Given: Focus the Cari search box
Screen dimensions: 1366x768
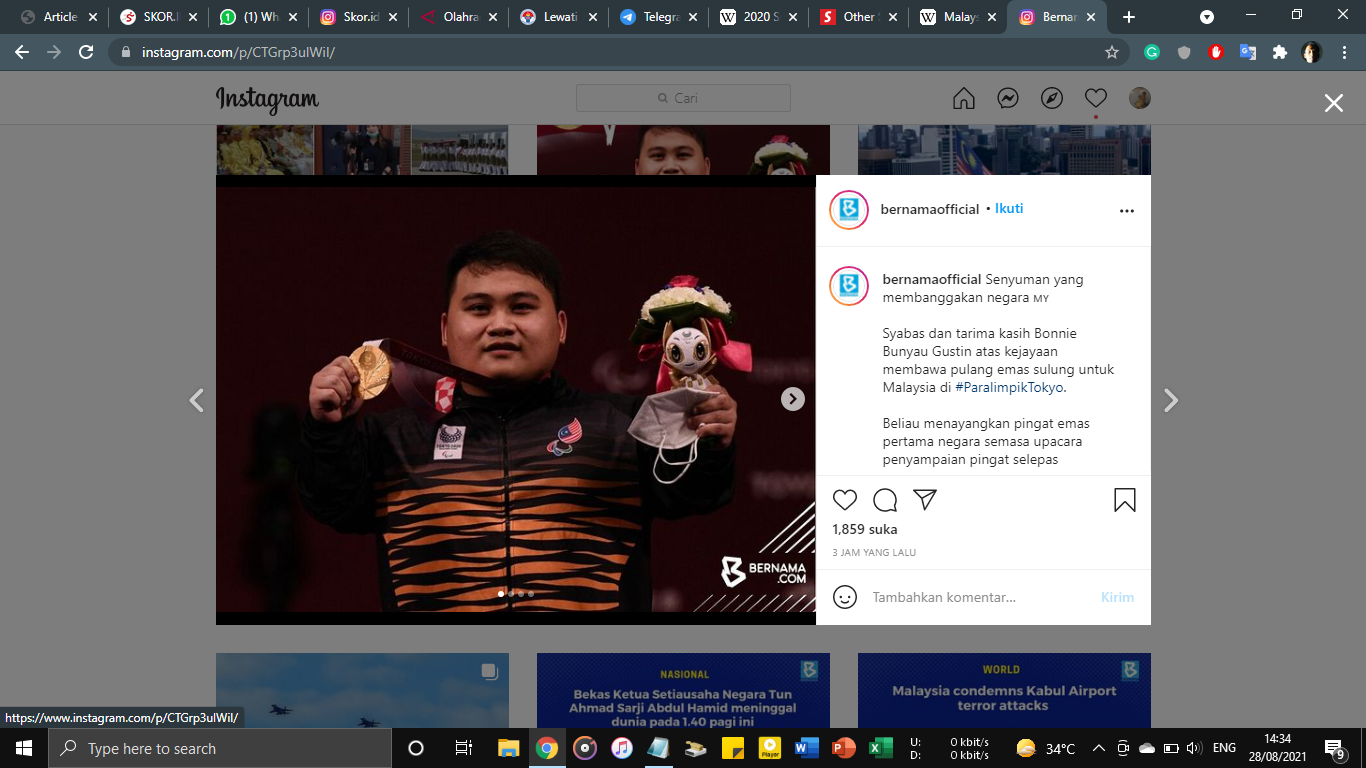Looking at the screenshot, I should pyautogui.click(x=683, y=98).
